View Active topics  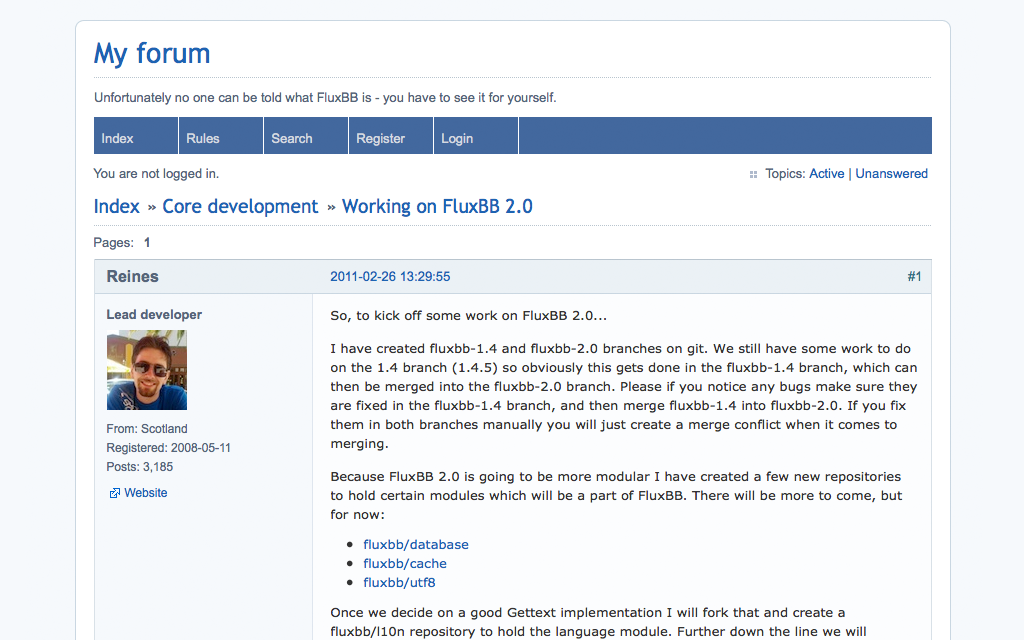tap(826, 174)
